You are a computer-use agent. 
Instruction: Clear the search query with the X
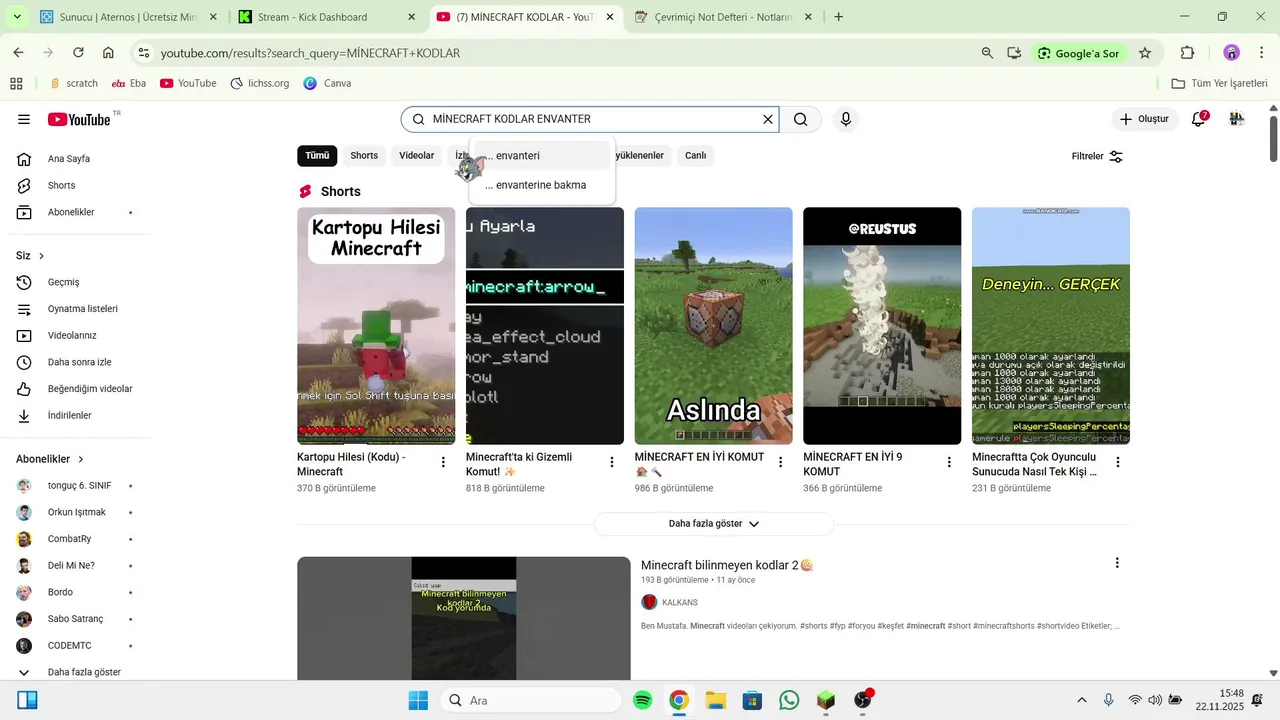tap(768, 120)
